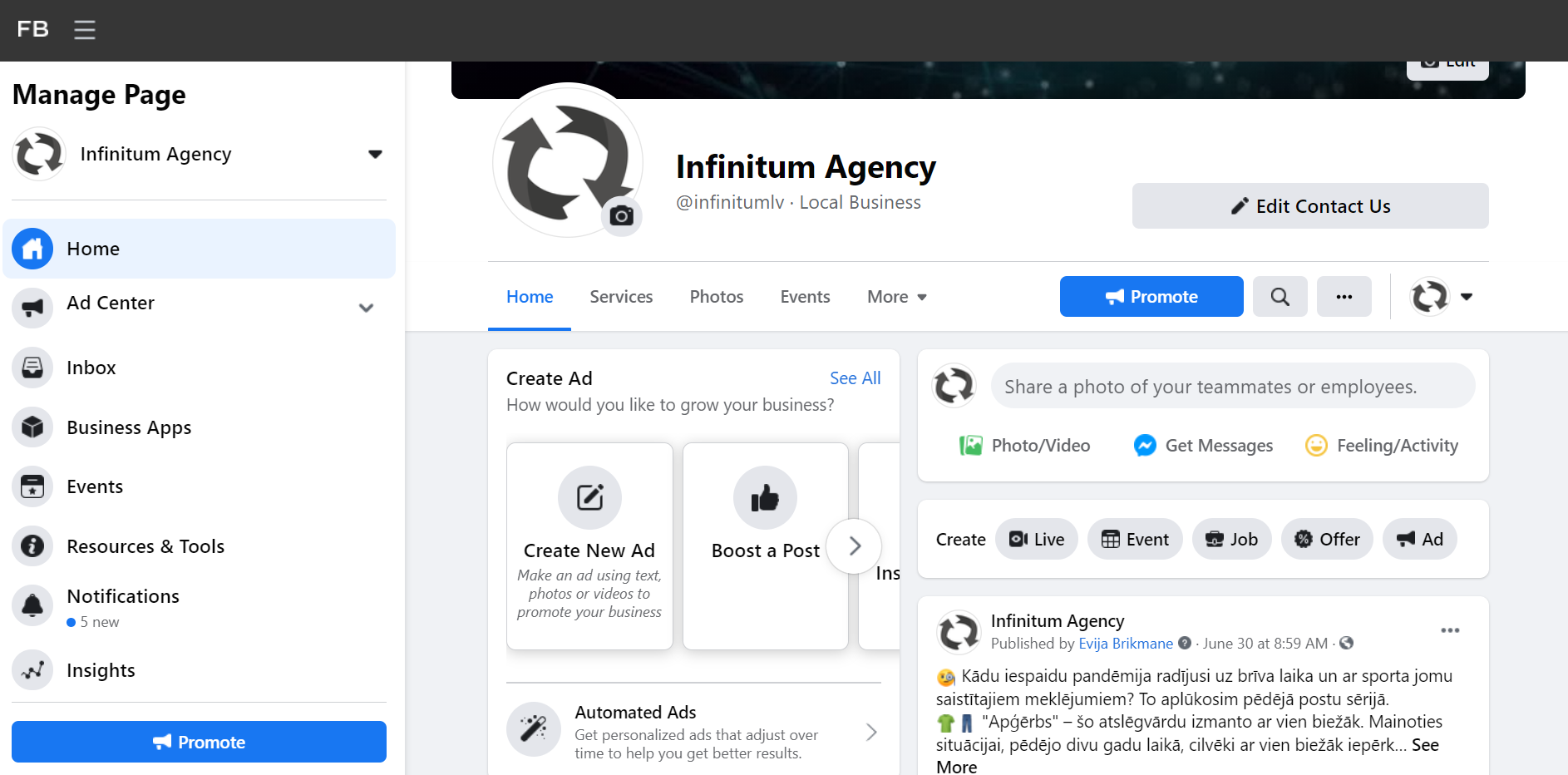The height and width of the screenshot is (775, 1568).
Task: Click the Insights chart icon
Action: point(32,670)
